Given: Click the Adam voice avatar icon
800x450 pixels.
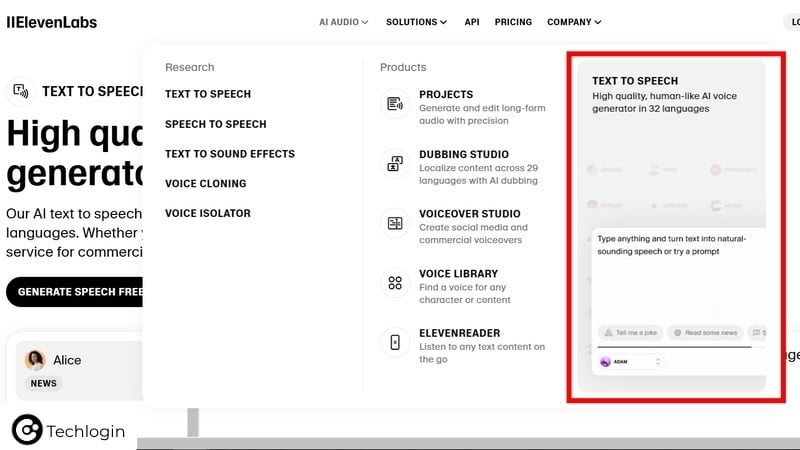Looking at the screenshot, I should 606,362.
